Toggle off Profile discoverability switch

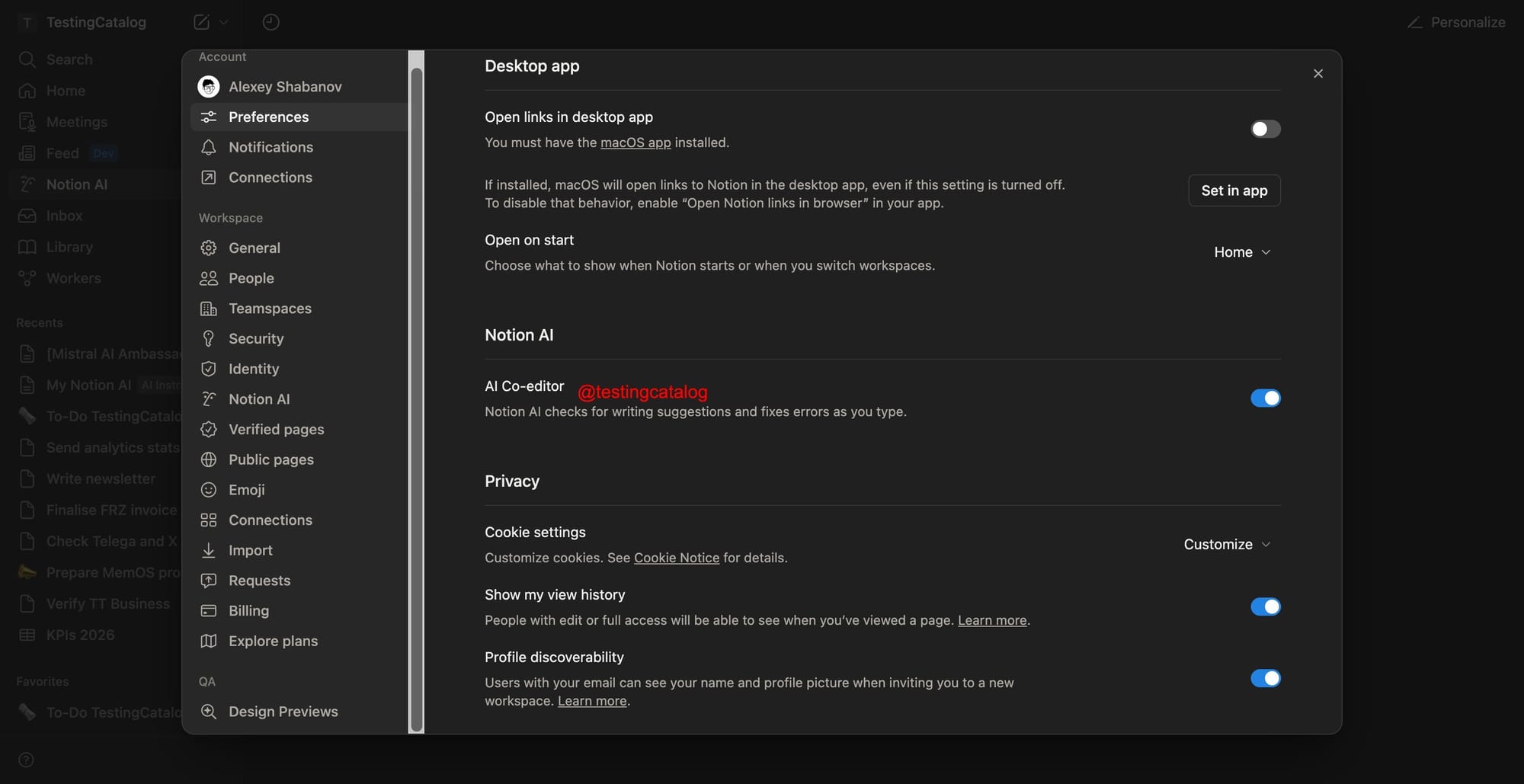point(1265,679)
